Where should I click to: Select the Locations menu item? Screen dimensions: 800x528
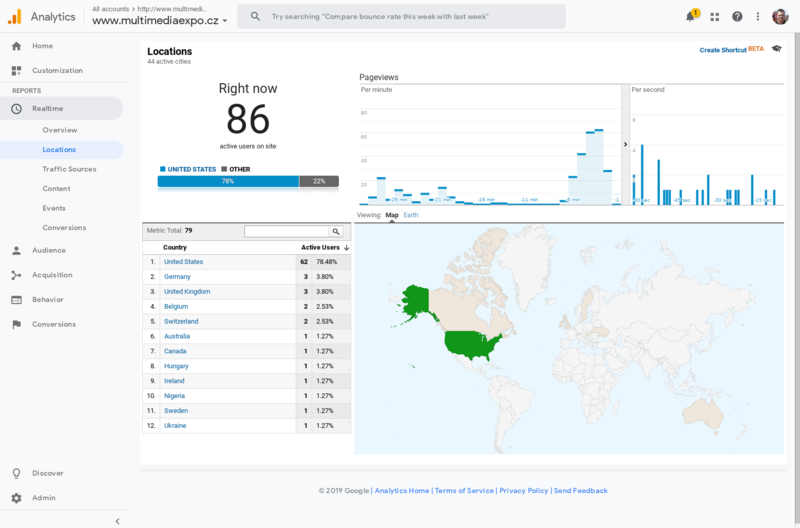[x=59, y=150]
